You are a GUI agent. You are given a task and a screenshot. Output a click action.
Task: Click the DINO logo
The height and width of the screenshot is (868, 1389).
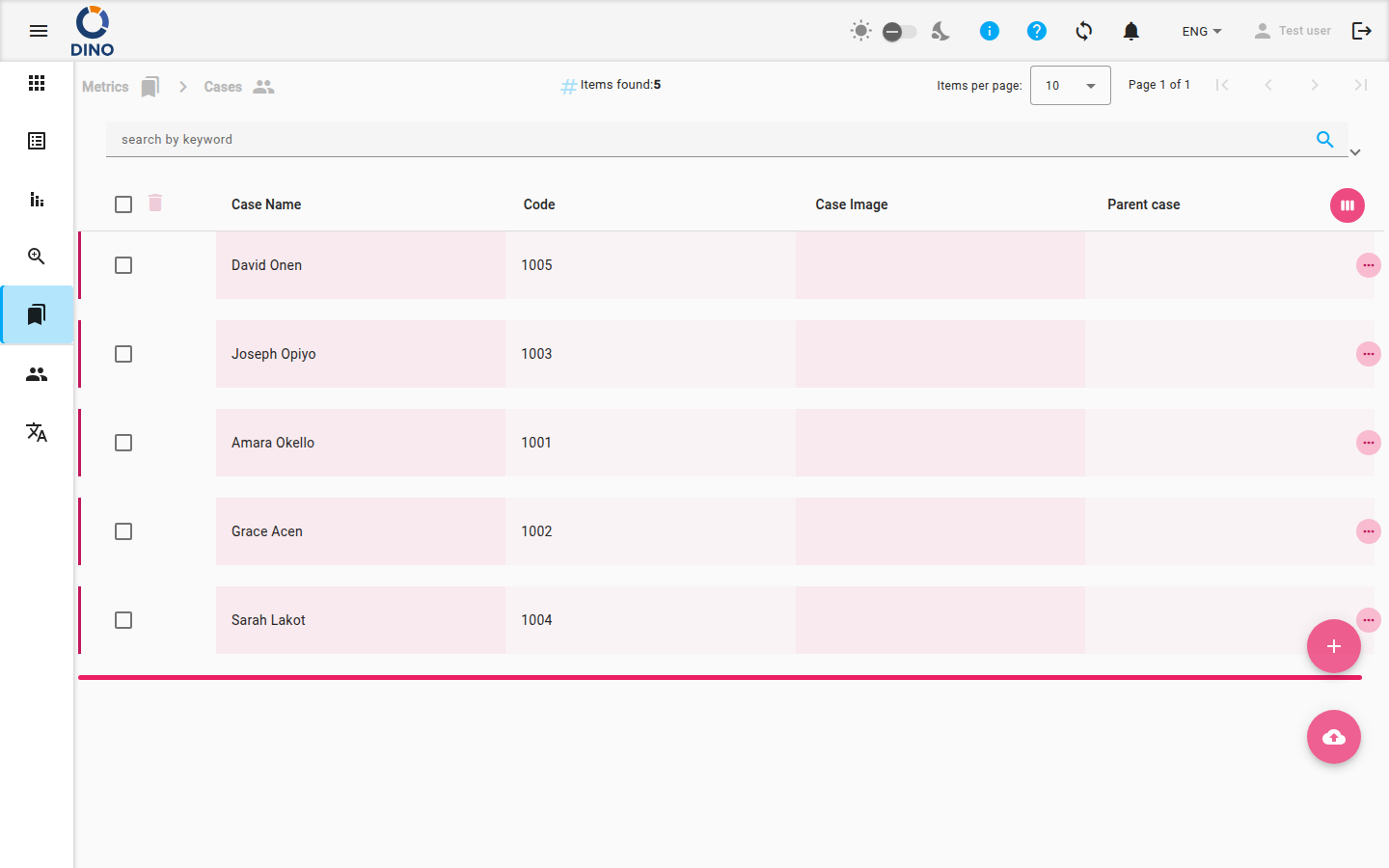(93, 31)
